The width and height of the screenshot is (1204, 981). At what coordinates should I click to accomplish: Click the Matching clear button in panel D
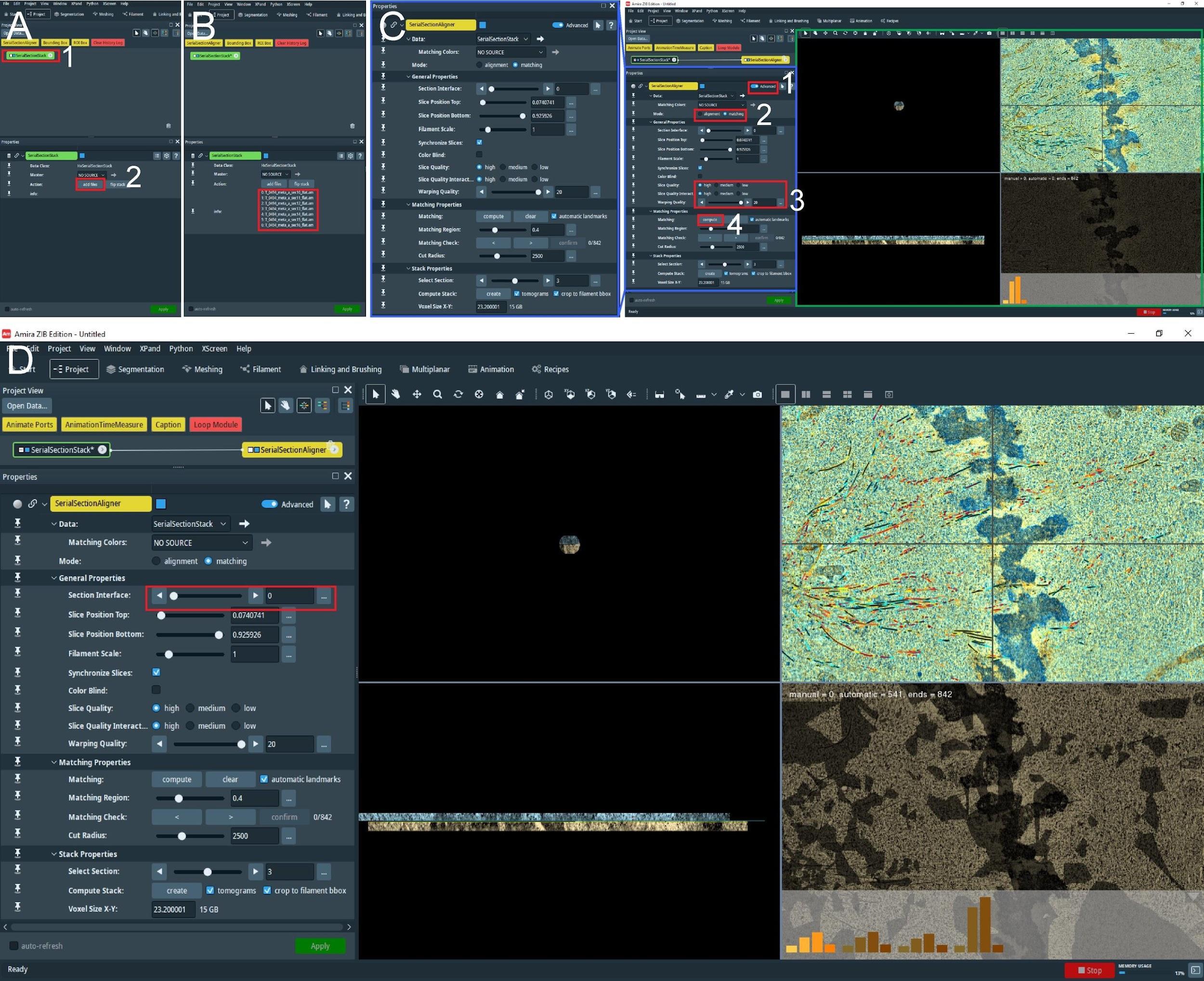click(x=230, y=779)
